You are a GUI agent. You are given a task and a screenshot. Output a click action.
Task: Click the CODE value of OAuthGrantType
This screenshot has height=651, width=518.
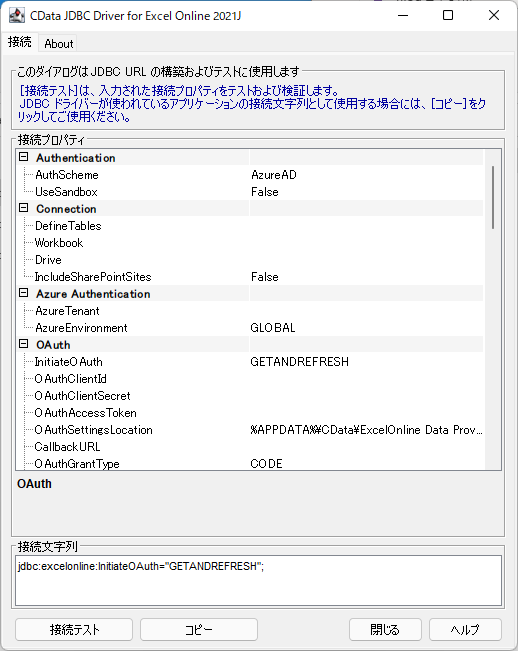coord(266,464)
